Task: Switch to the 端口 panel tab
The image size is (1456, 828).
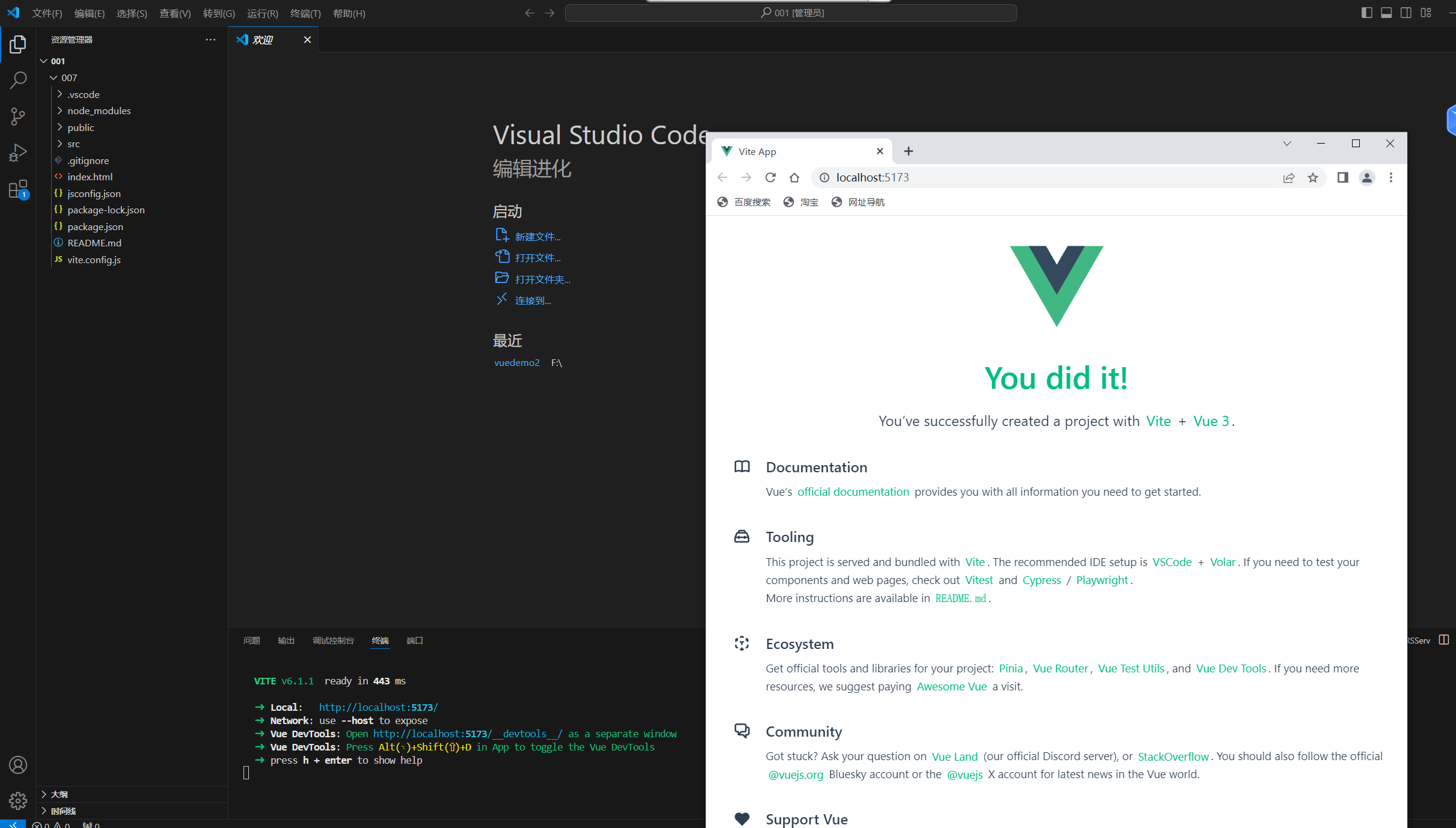Action: tap(415, 641)
